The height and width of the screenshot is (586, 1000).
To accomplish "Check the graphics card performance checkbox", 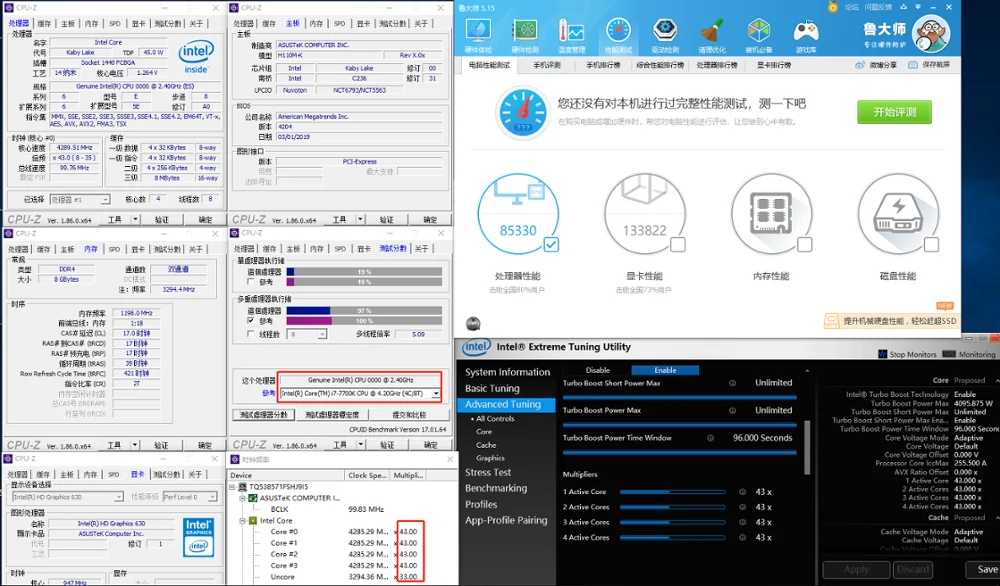I will [x=678, y=244].
